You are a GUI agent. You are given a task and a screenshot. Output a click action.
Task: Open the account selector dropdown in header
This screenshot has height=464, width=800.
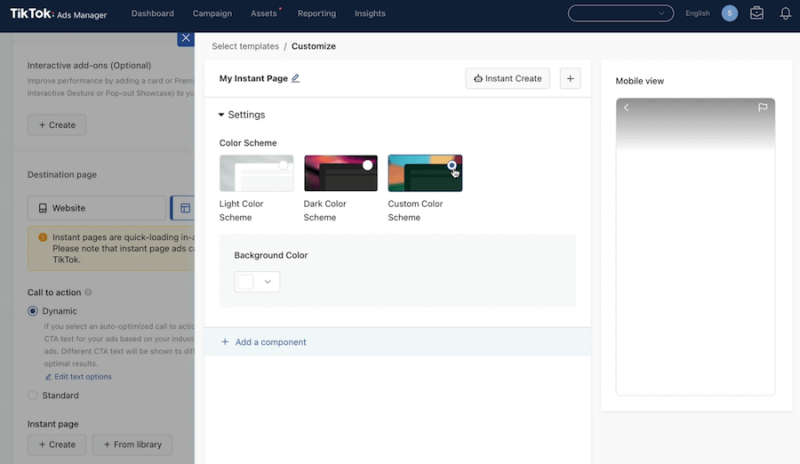(x=620, y=13)
